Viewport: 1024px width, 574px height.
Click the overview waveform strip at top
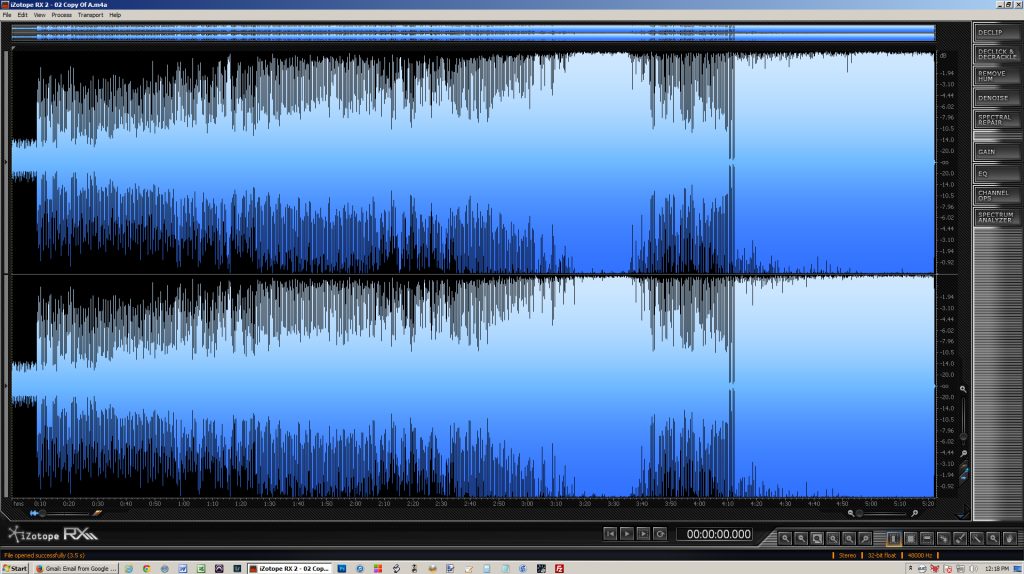tap(473, 33)
